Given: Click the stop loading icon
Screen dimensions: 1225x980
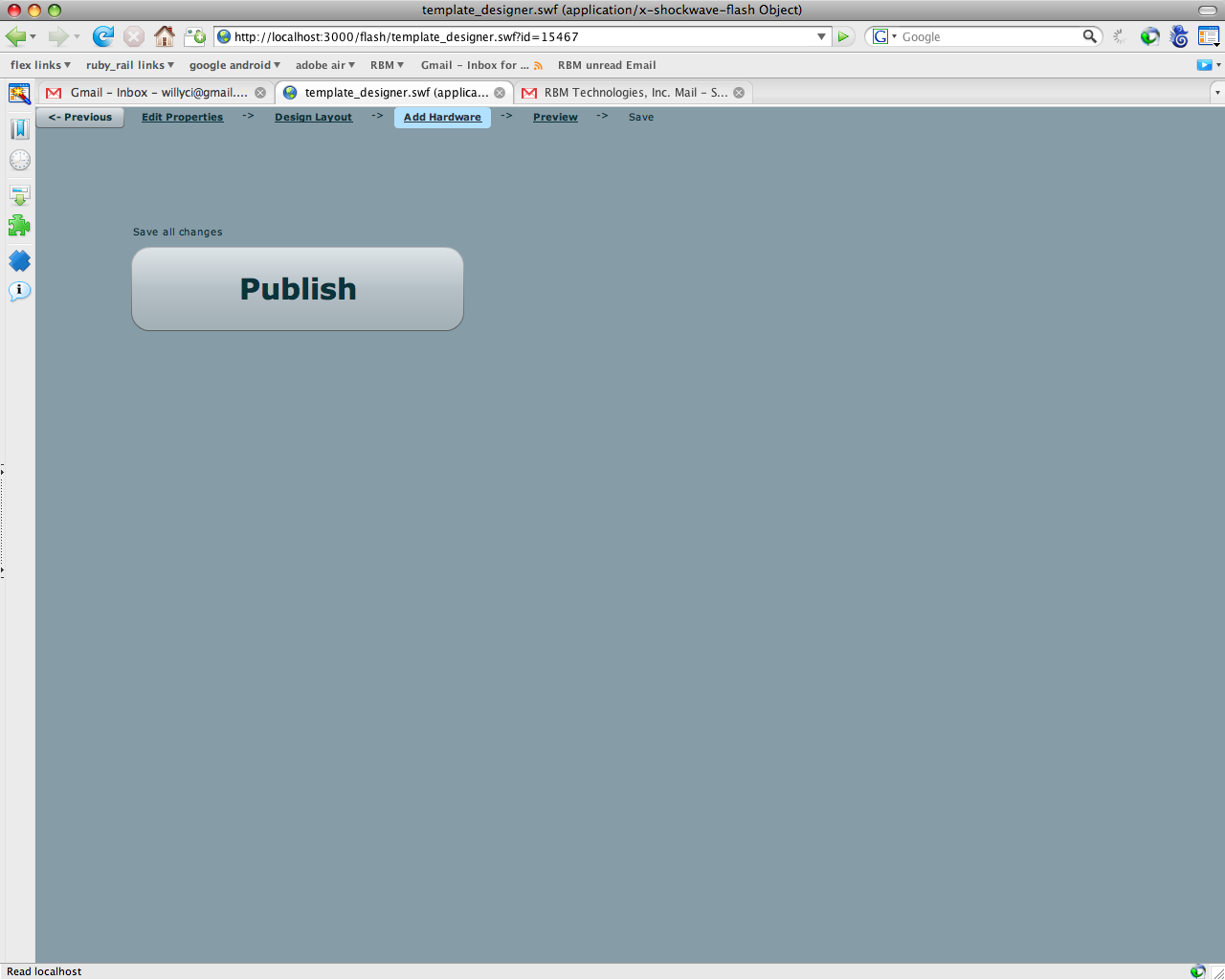Looking at the screenshot, I should 133,36.
